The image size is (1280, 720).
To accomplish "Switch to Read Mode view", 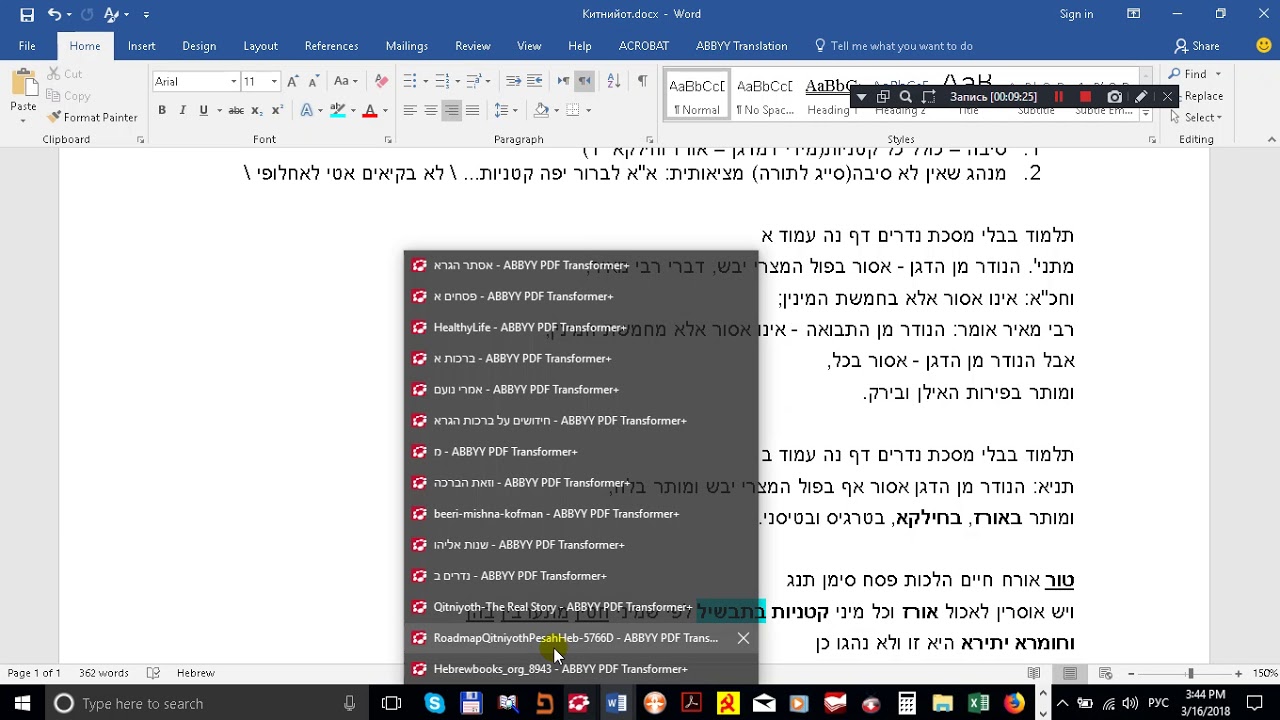I will tap(1034, 673).
